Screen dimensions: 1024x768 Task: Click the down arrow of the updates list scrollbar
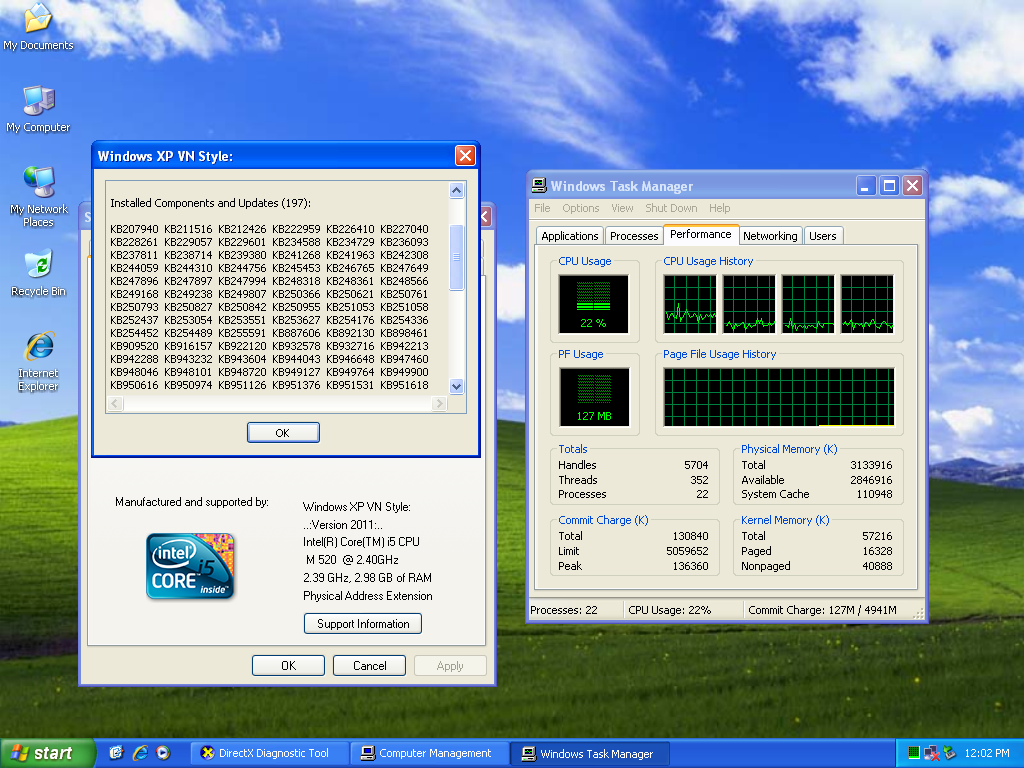[456, 386]
